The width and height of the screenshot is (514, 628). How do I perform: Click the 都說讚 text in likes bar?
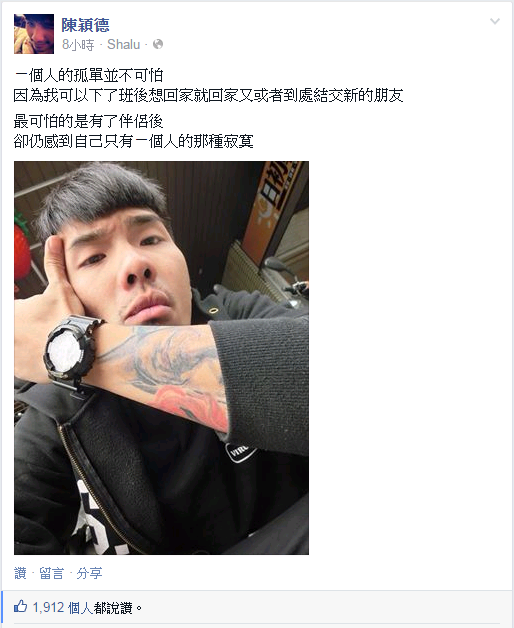[113, 608]
